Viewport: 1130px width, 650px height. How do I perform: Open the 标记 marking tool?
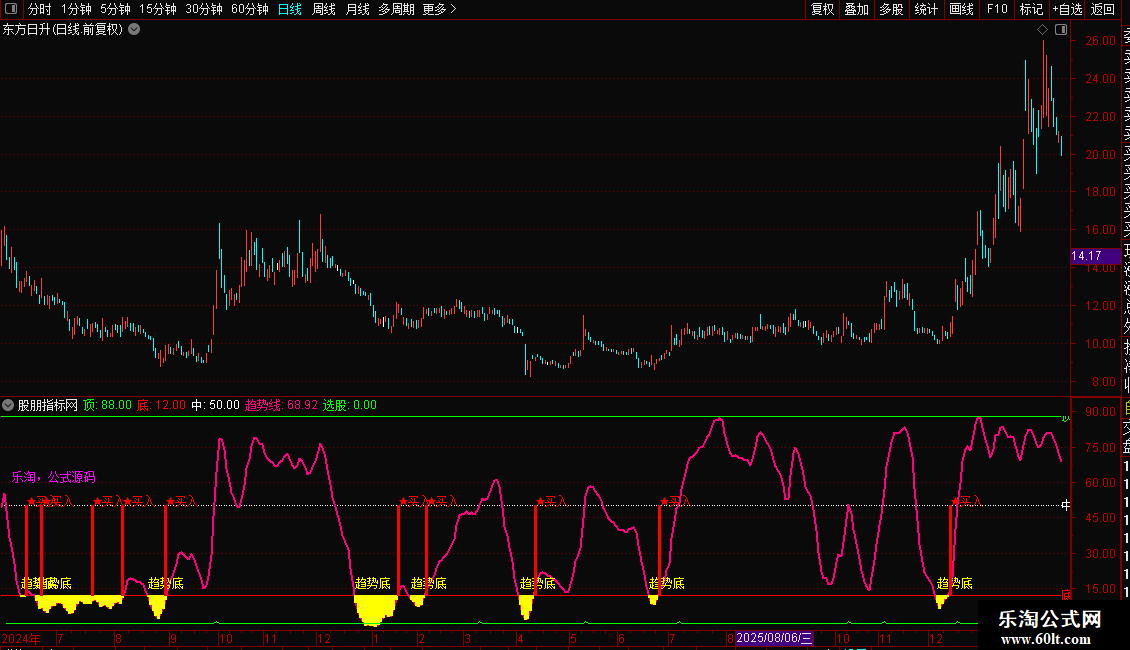pos(1031,9)
